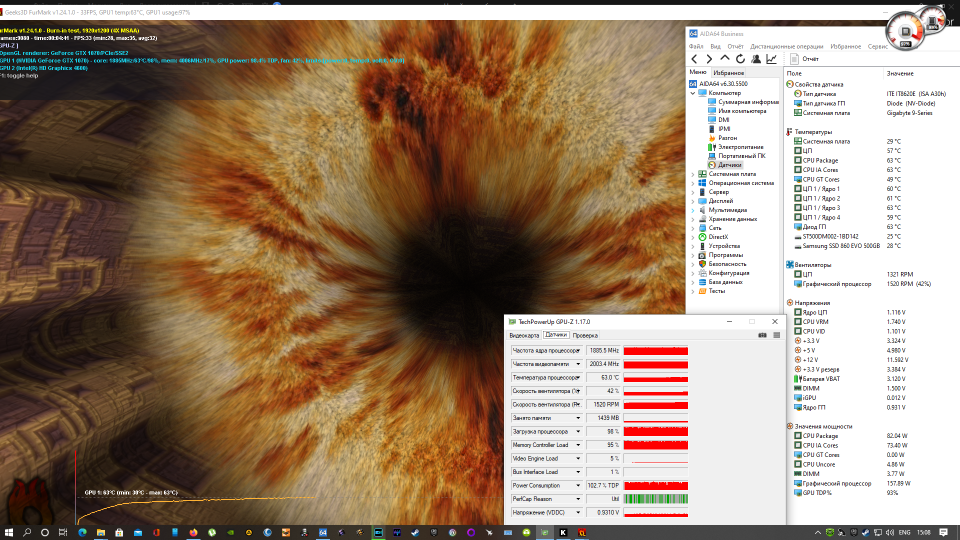Open the Отчёт report button
960x540 pixels.
(804, 59)
